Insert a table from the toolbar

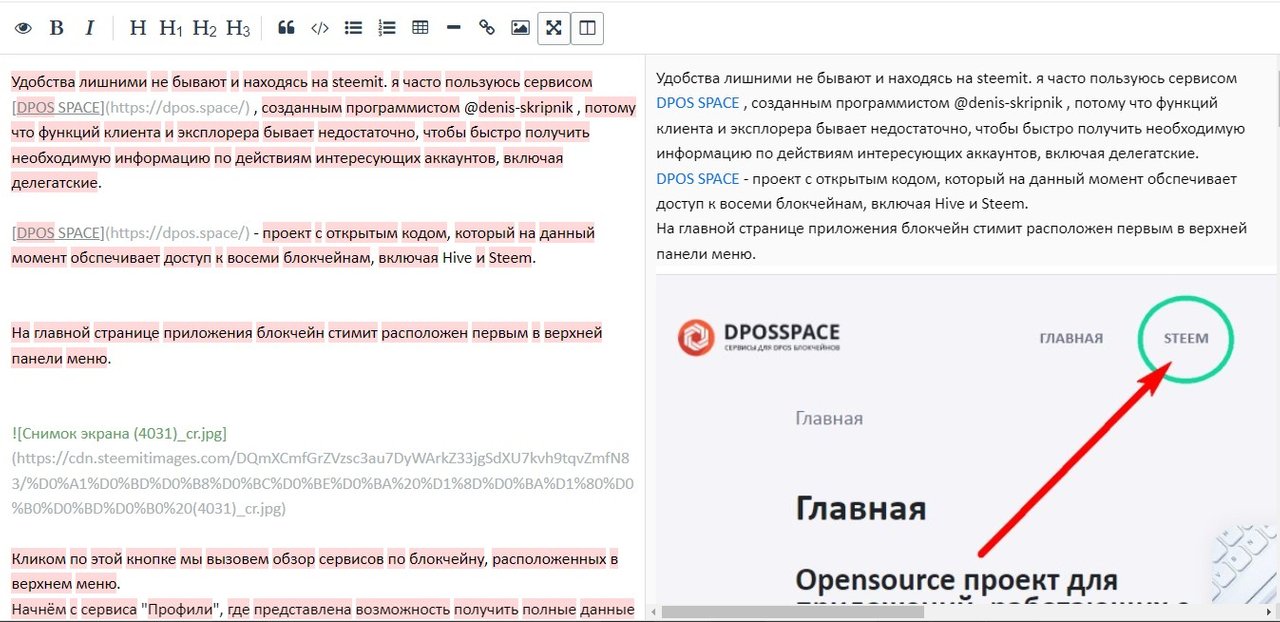click(x=420, y=28)
